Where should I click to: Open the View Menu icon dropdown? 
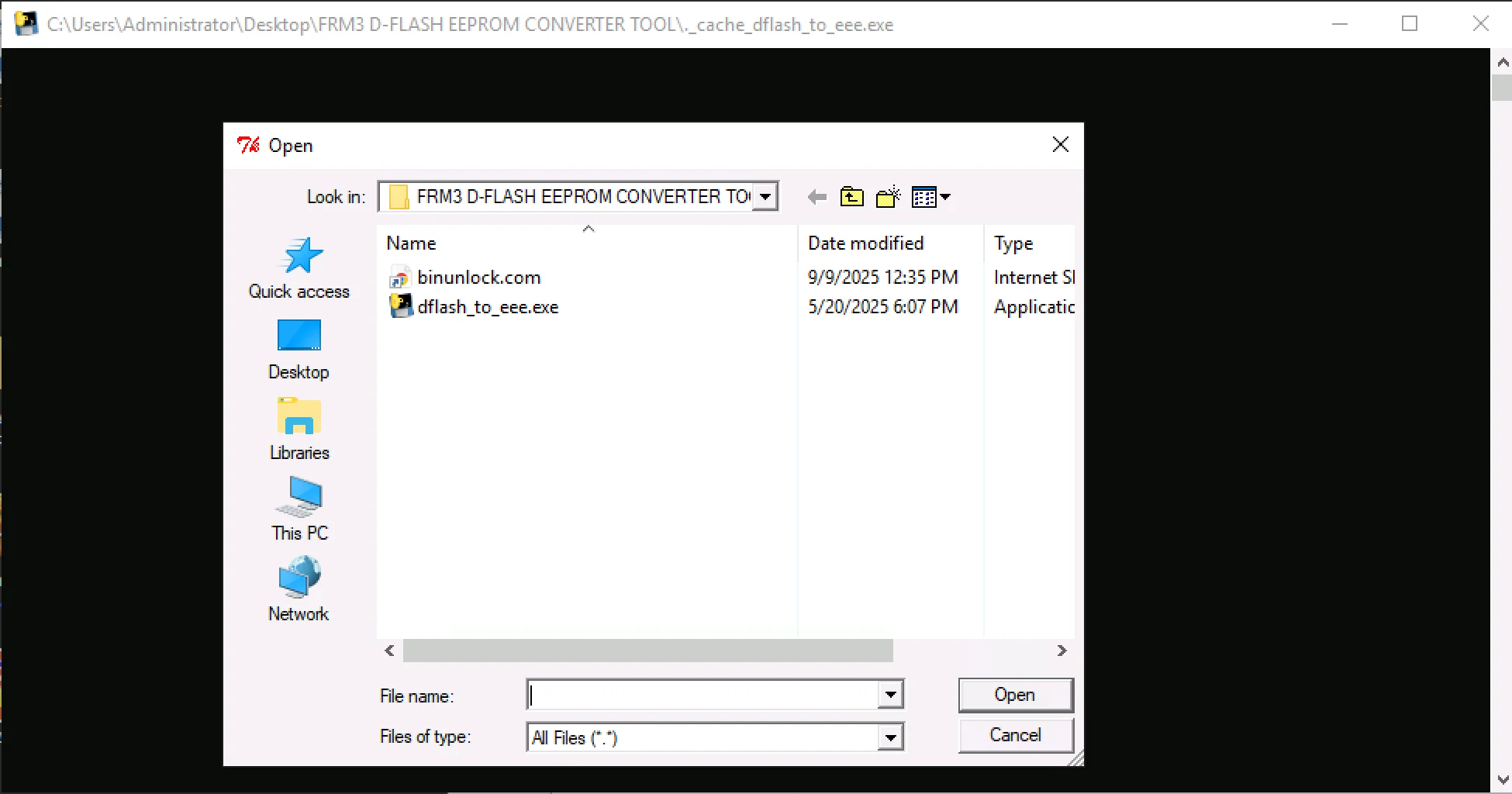pos(931,197)
